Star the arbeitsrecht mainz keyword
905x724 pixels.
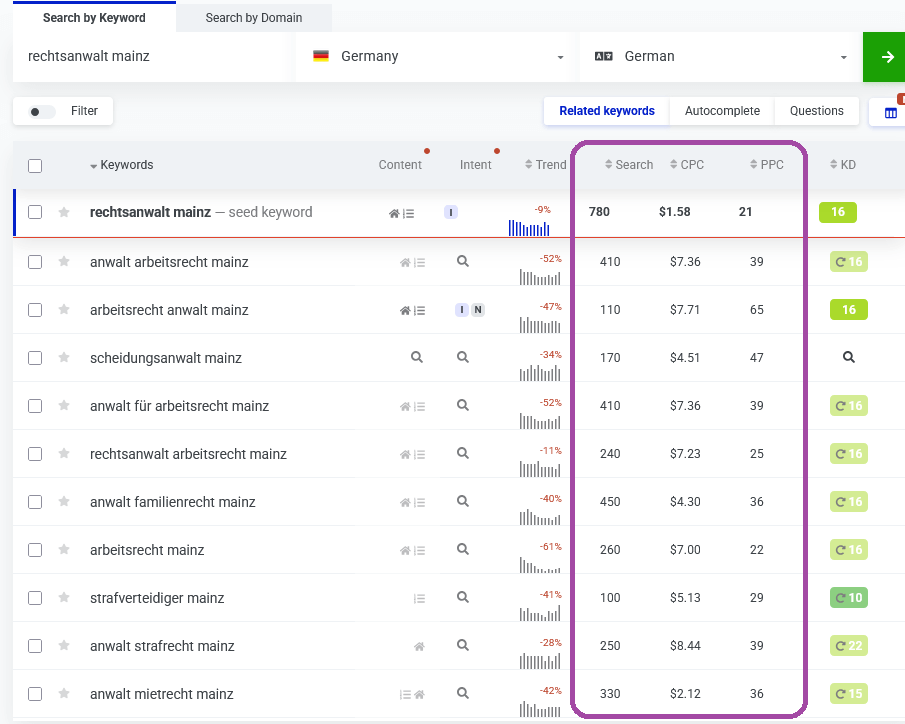(x=64, y=549)
